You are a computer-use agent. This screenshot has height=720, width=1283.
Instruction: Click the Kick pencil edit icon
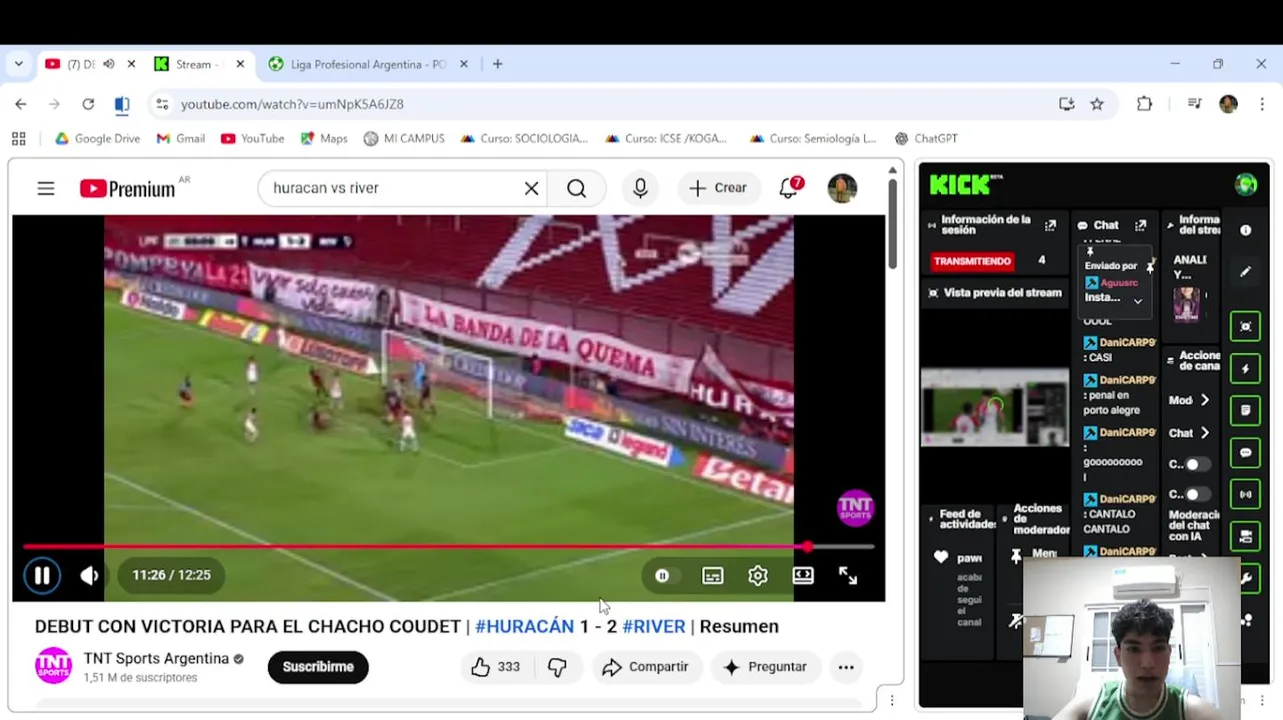click(1245, 271)
